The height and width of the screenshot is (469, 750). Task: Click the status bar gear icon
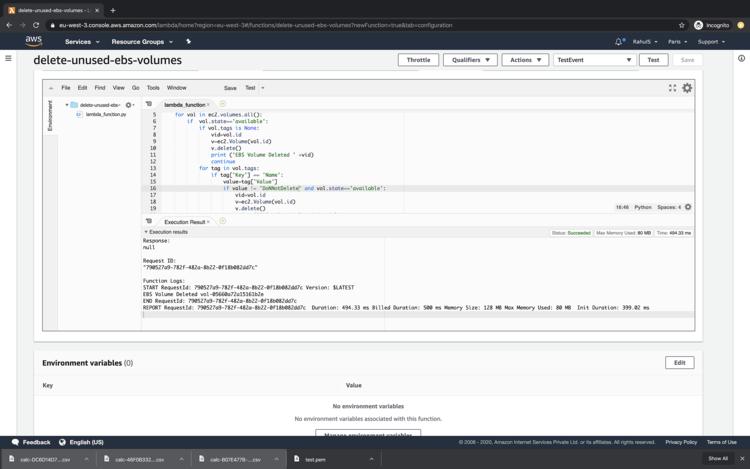688,207
